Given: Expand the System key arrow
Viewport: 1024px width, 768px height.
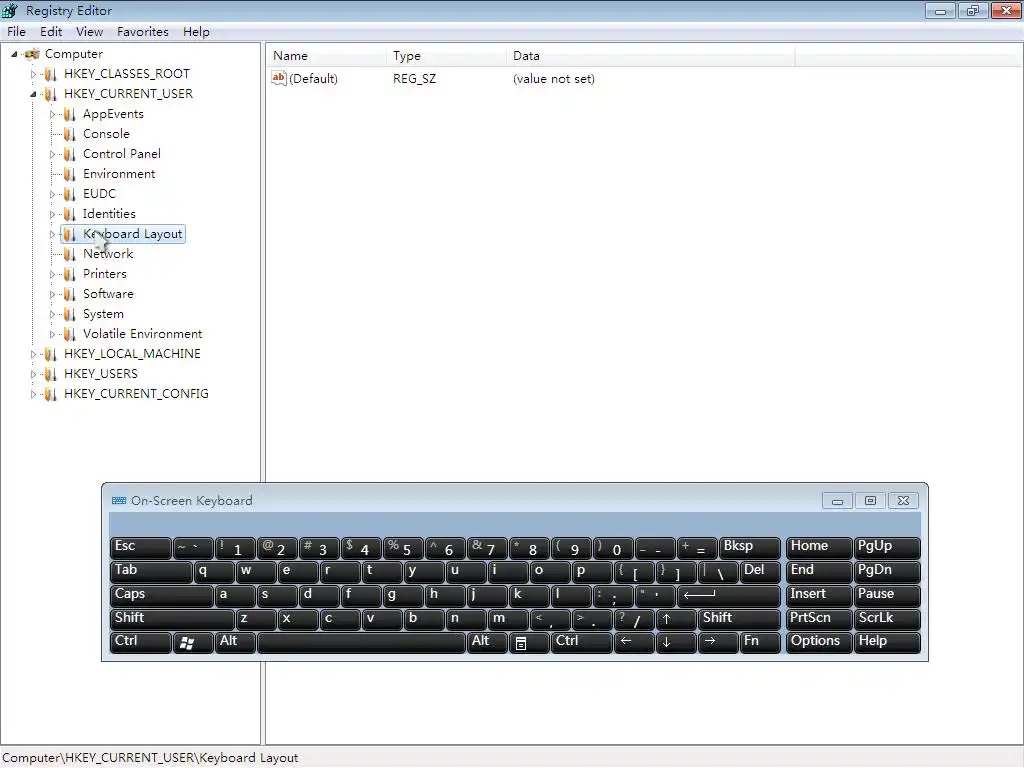Looking at the screenshot, I should tap(52, 314).
